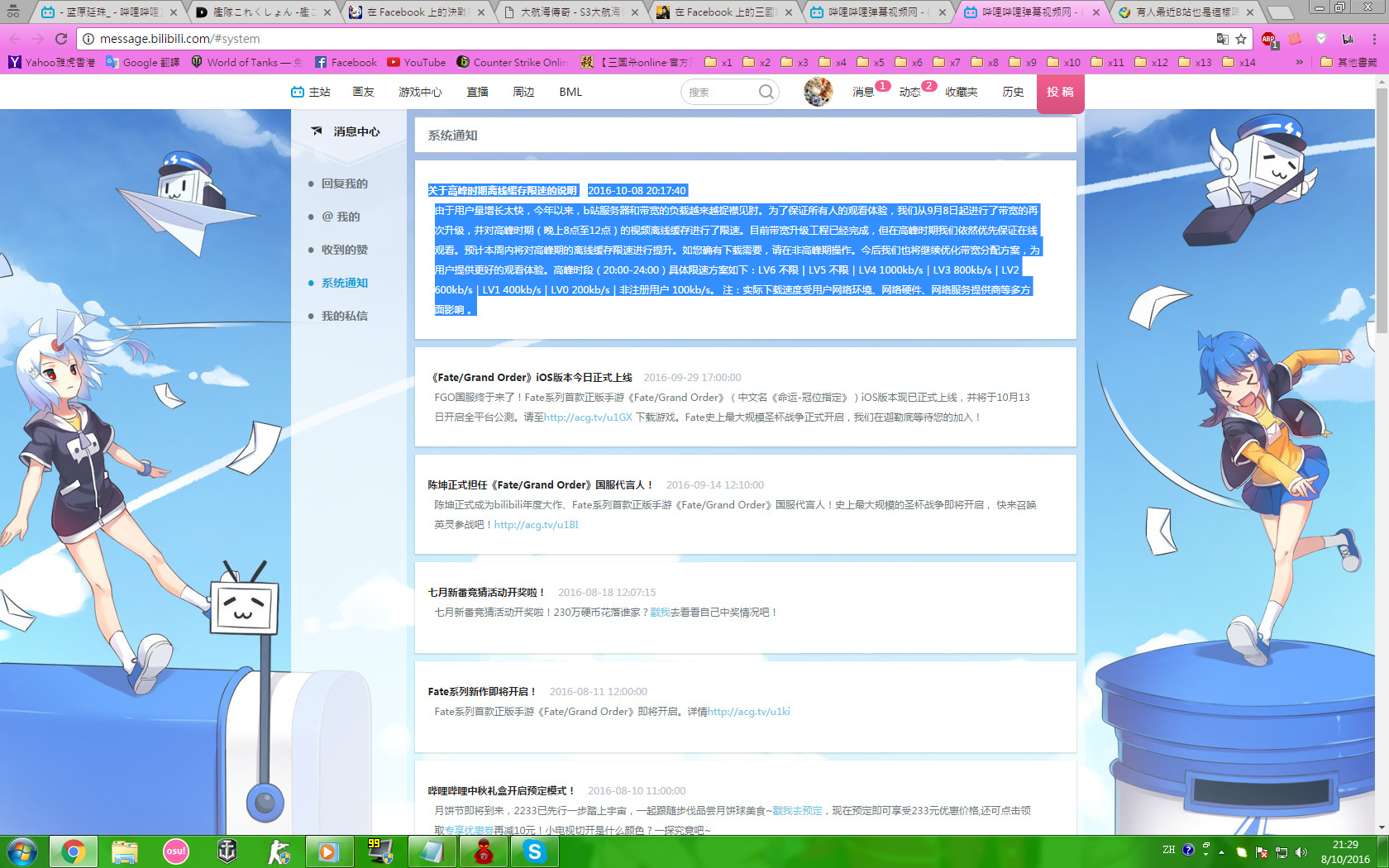Image resolution: width=1389 pixels, height=868 pixels.
Task: Open 游戏中心 in the navigation
Action: pyautogui.click(x=420, y=92)
